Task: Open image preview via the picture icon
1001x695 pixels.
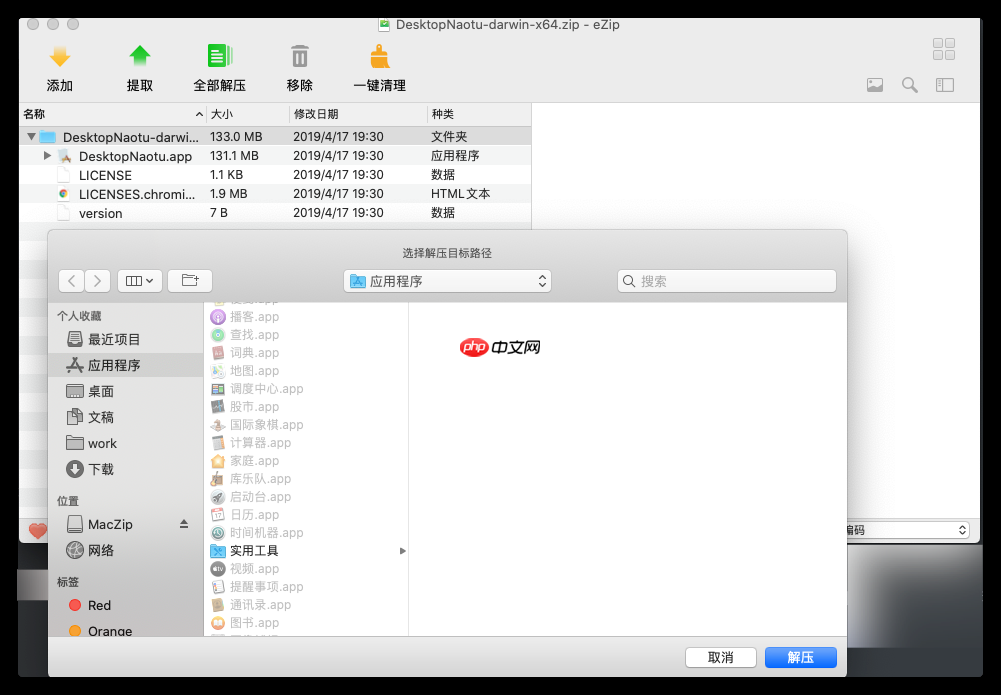Action: pos(875,85)
